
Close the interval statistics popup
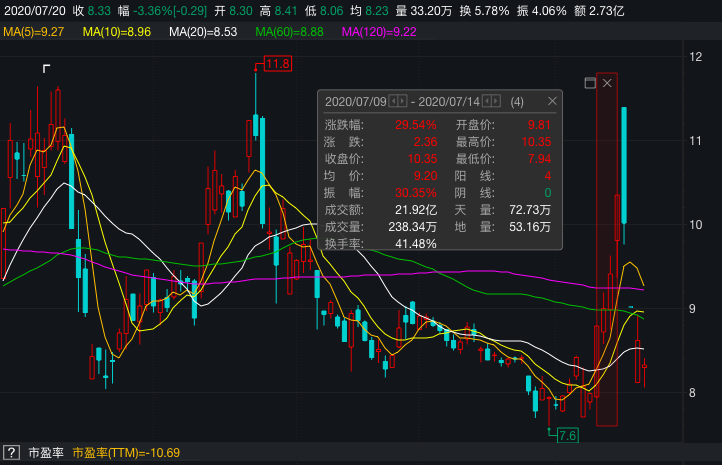click(x=552, y=101)
